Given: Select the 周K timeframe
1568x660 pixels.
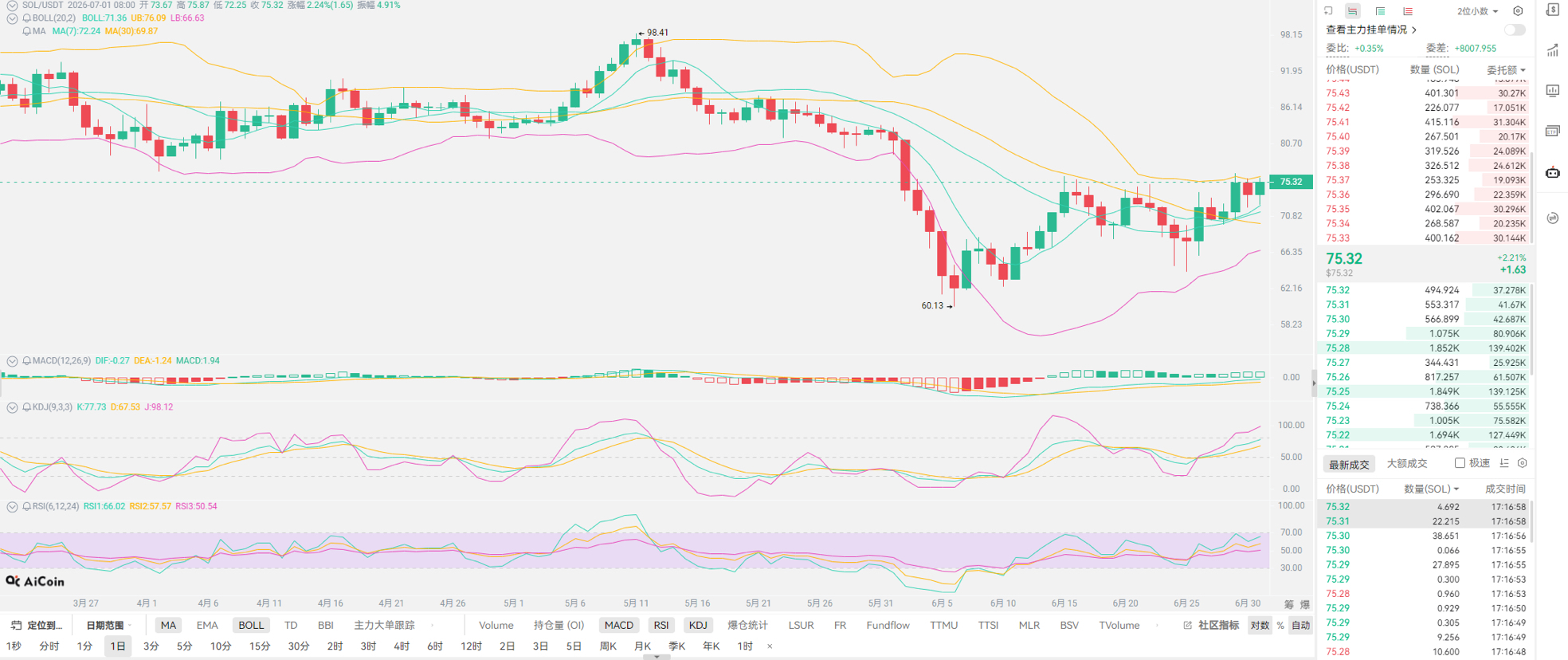Looking at the screenshot, I should coord(608,646).
